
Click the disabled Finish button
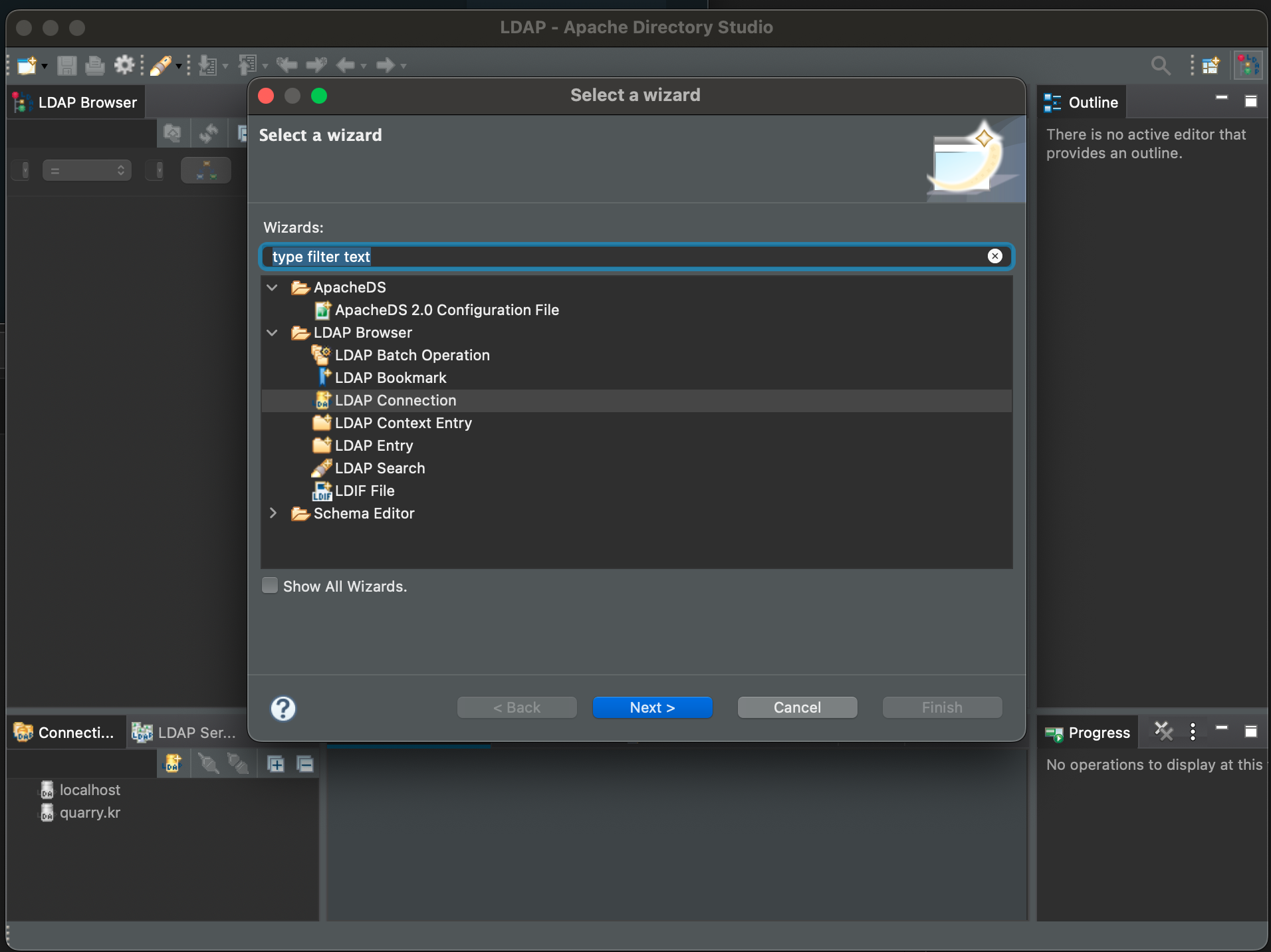click(942, 707)
